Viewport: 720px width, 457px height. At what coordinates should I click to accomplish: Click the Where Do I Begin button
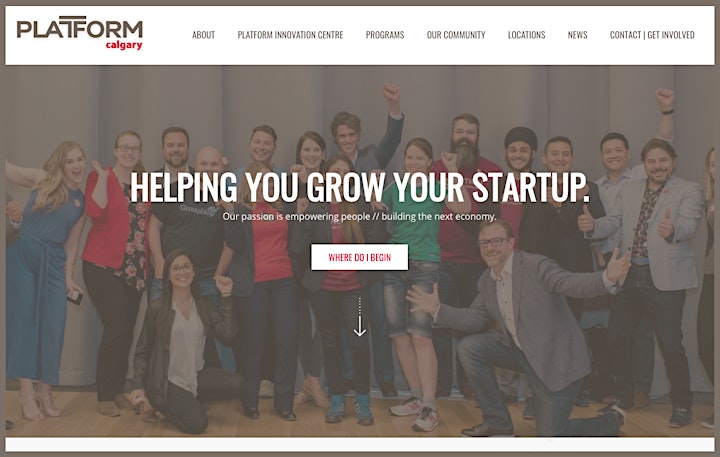click(360, 257)
